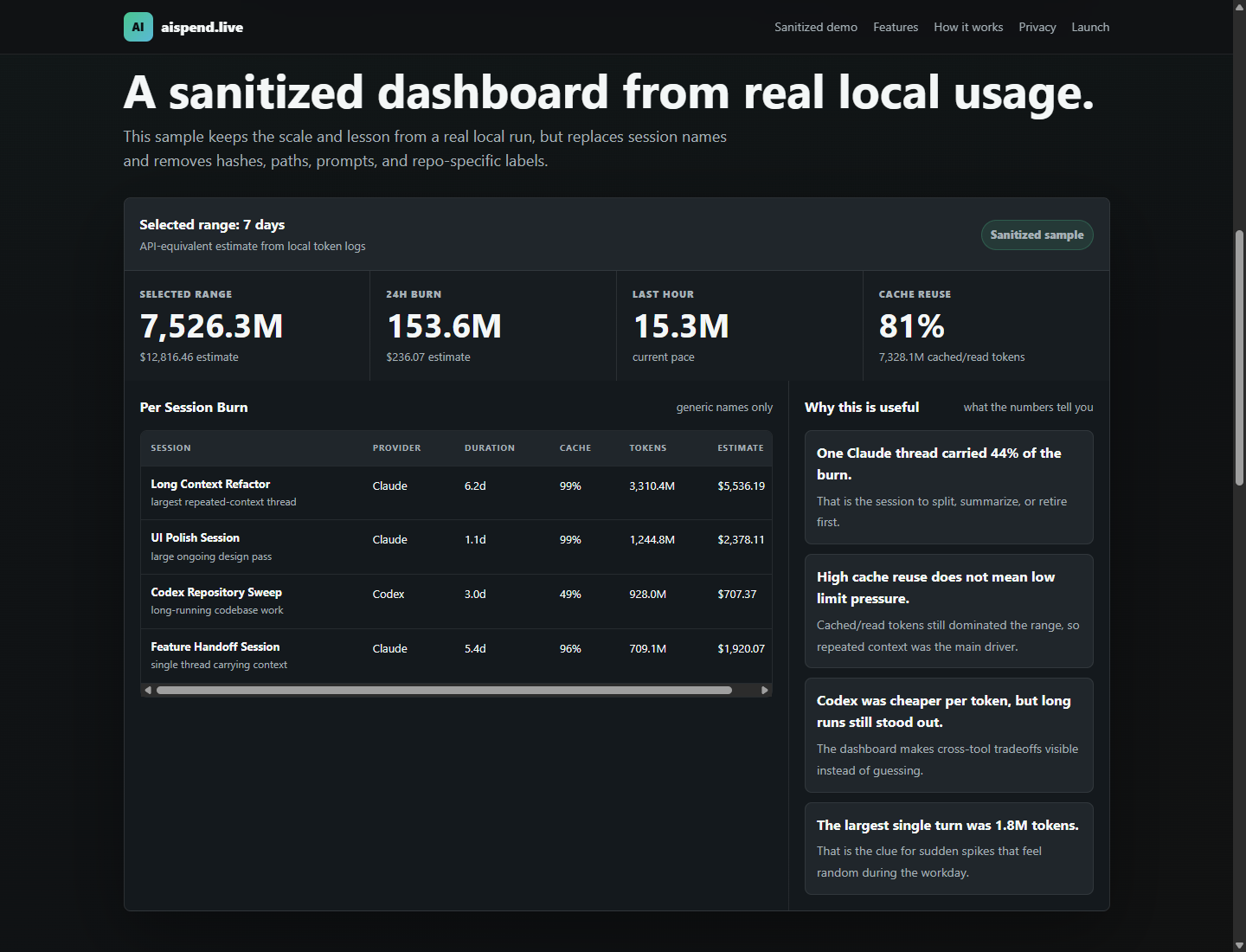1246x952 pixels.
Task: Open How it works nav link
Action: tap(968, 27)
